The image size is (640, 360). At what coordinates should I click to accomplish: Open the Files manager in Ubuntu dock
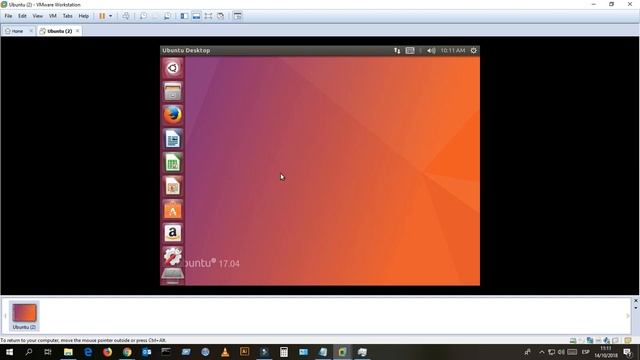click(x=173, y=91)
